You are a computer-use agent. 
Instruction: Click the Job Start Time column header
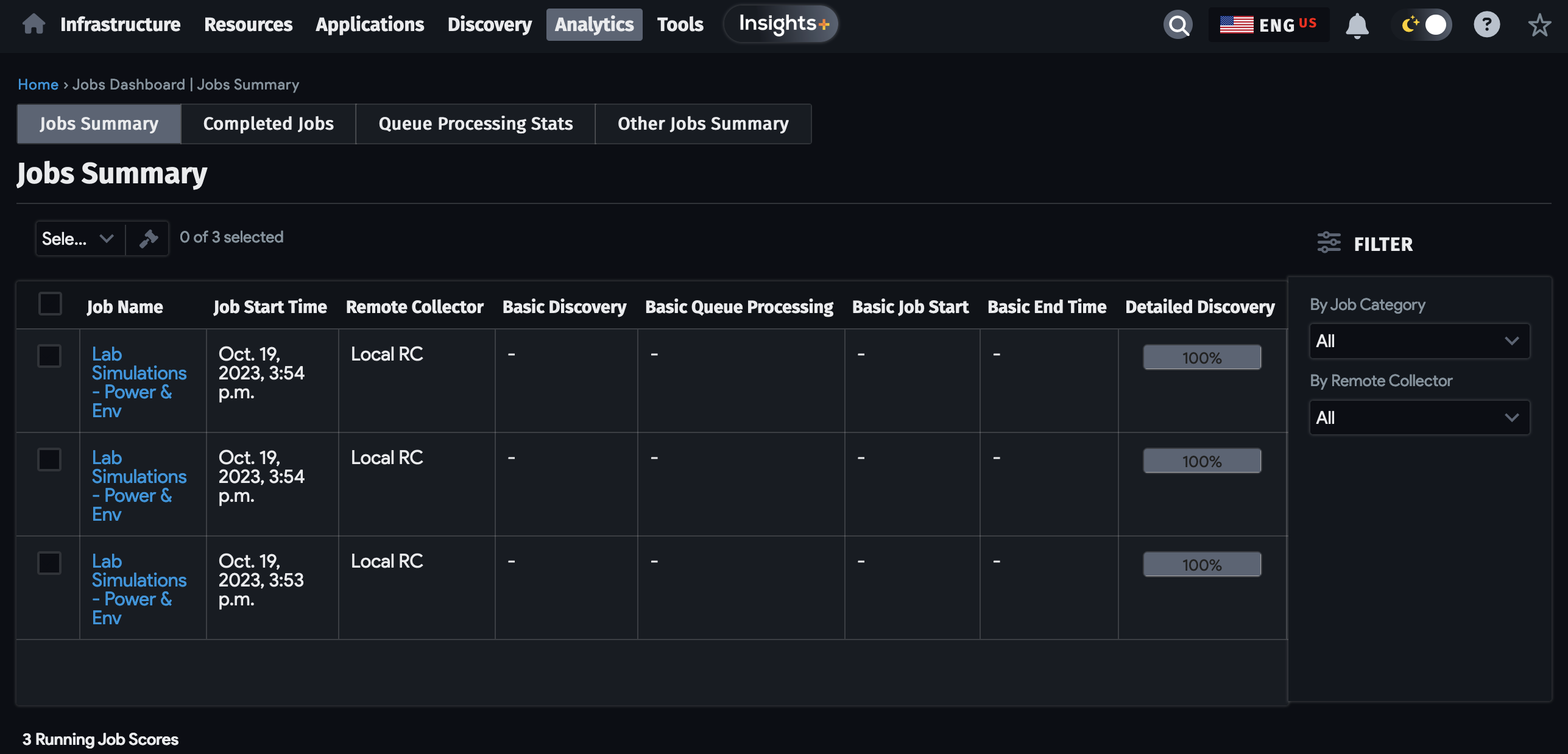(270, 307)
